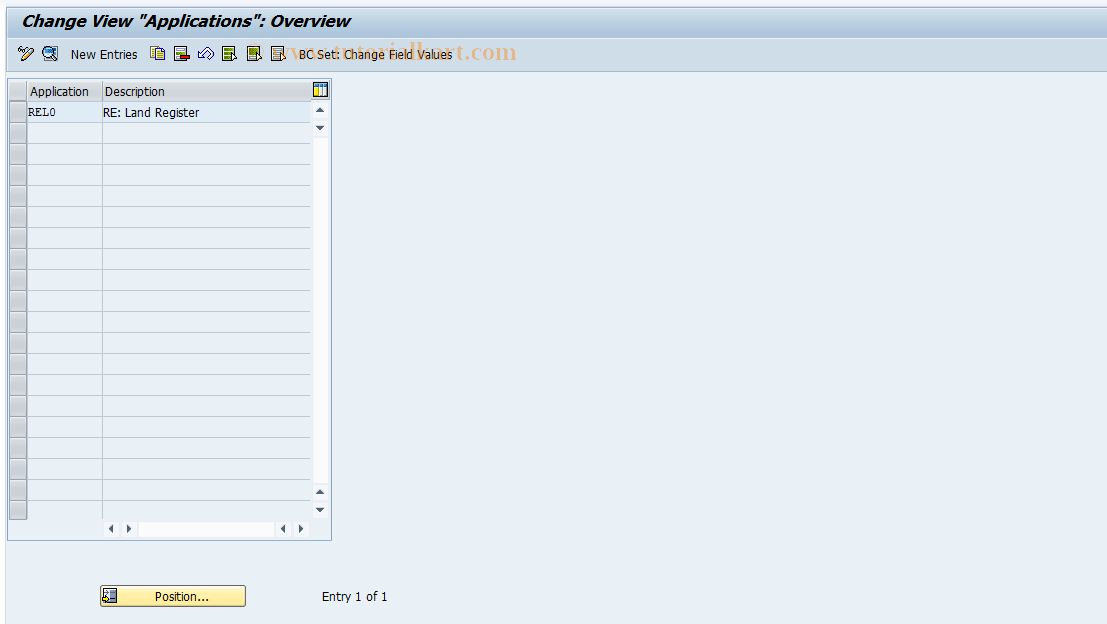Click the Position... button
Image resolution: width=1107 pixels, height=624 pixels.
tap(173, 596)
